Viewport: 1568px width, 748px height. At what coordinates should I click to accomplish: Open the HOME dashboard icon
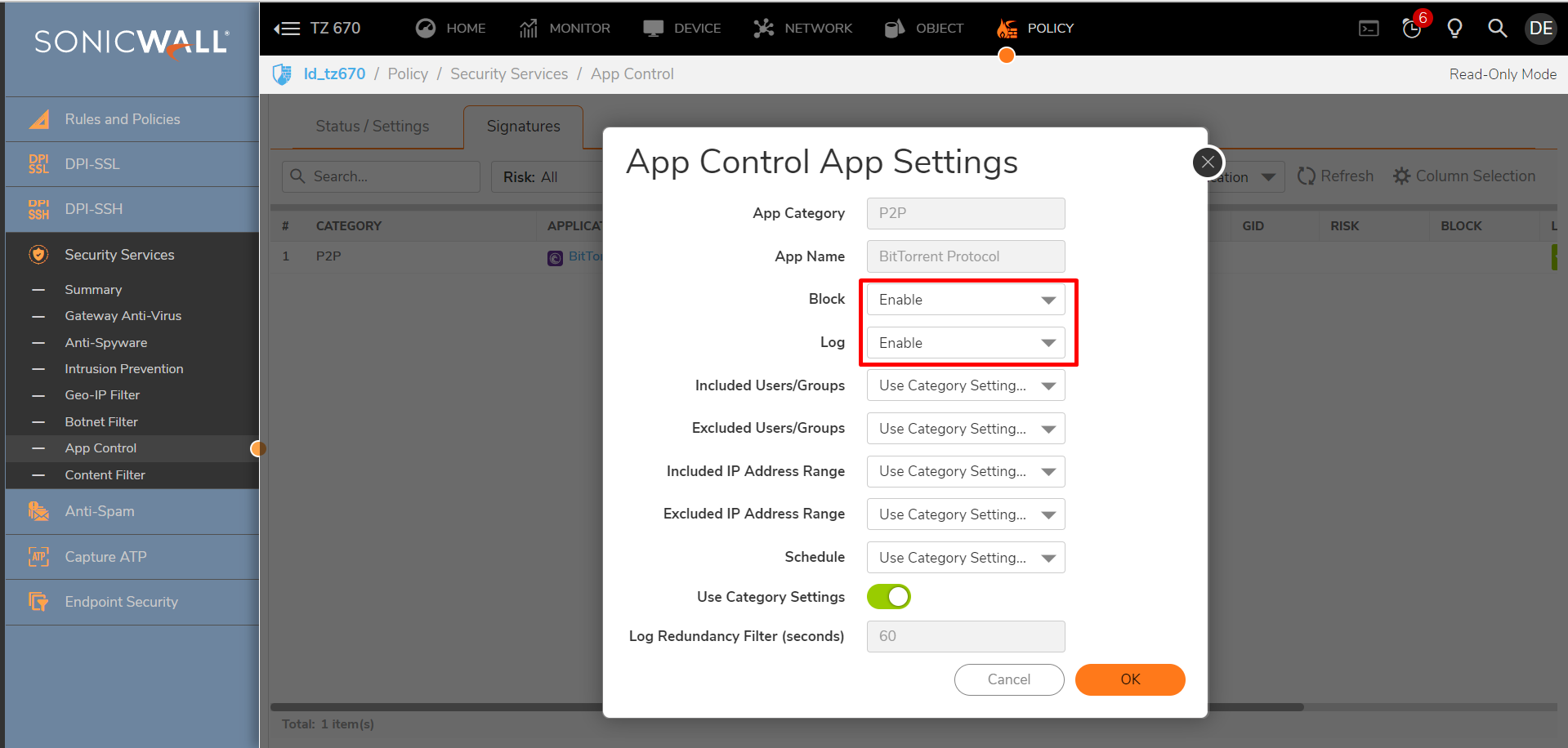tap(426, 29)
